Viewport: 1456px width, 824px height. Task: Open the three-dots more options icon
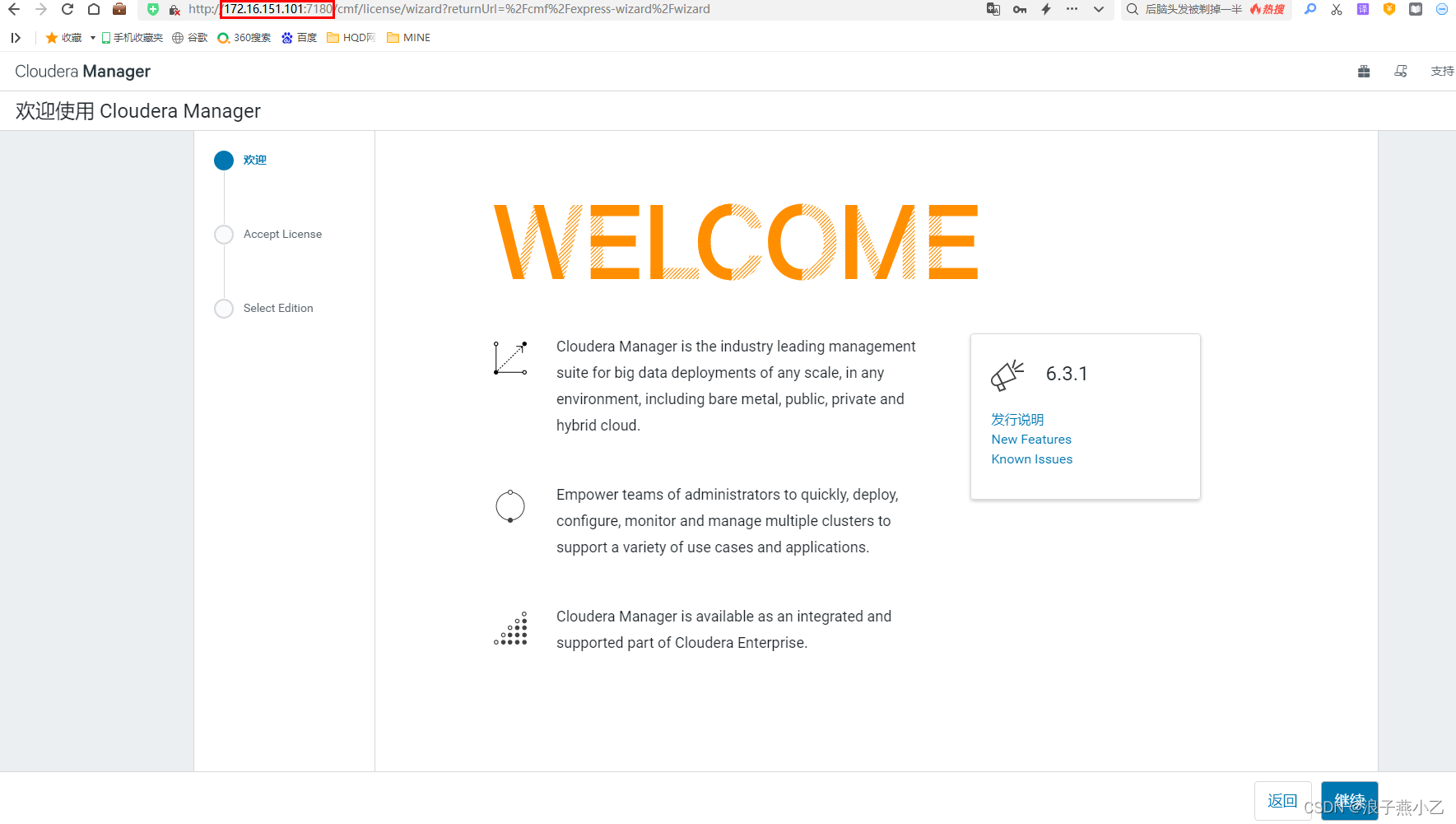(x=1072, y=9)
